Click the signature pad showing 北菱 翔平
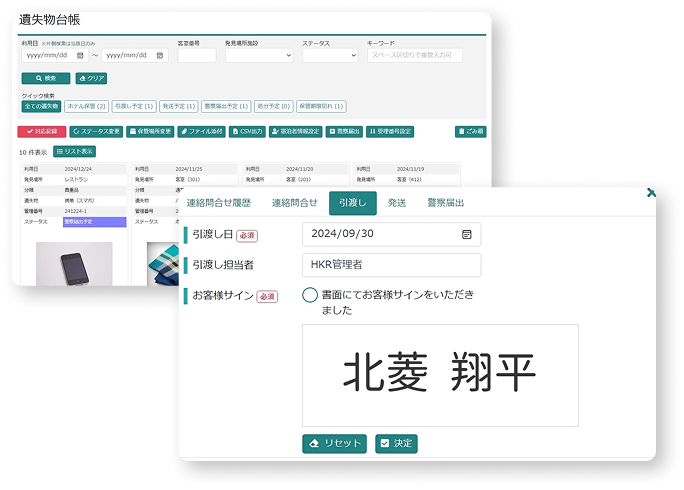The width and height of the screenshot is (684, 490). pos(440,374)
